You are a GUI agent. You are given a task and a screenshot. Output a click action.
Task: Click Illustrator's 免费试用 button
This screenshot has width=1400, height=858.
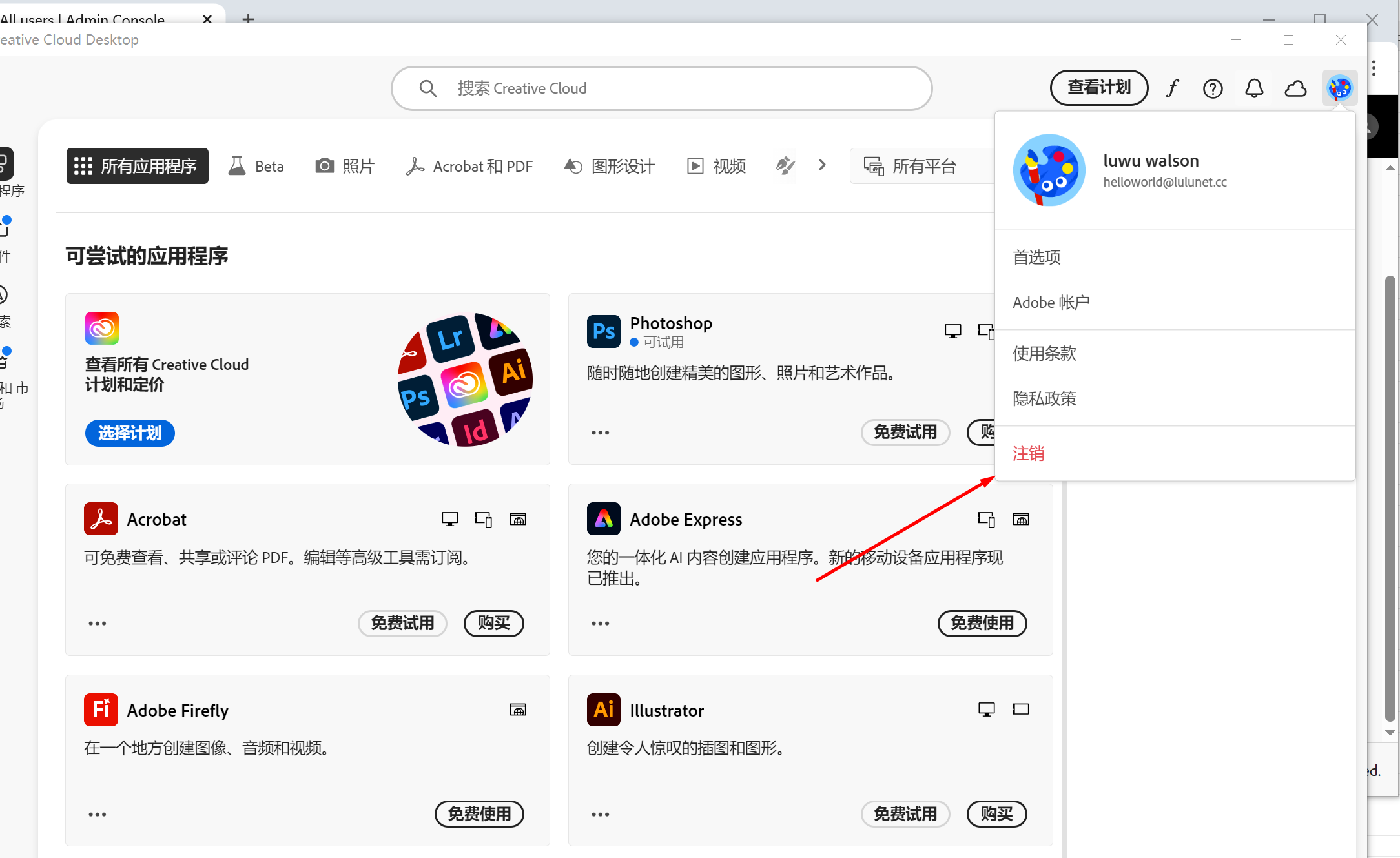click(905, 814)
